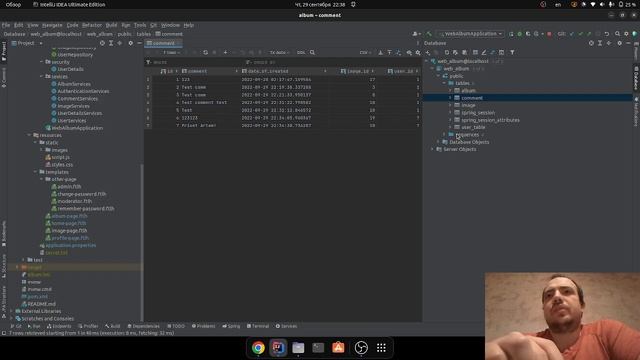Open the Services tool window

coord(287,326)
